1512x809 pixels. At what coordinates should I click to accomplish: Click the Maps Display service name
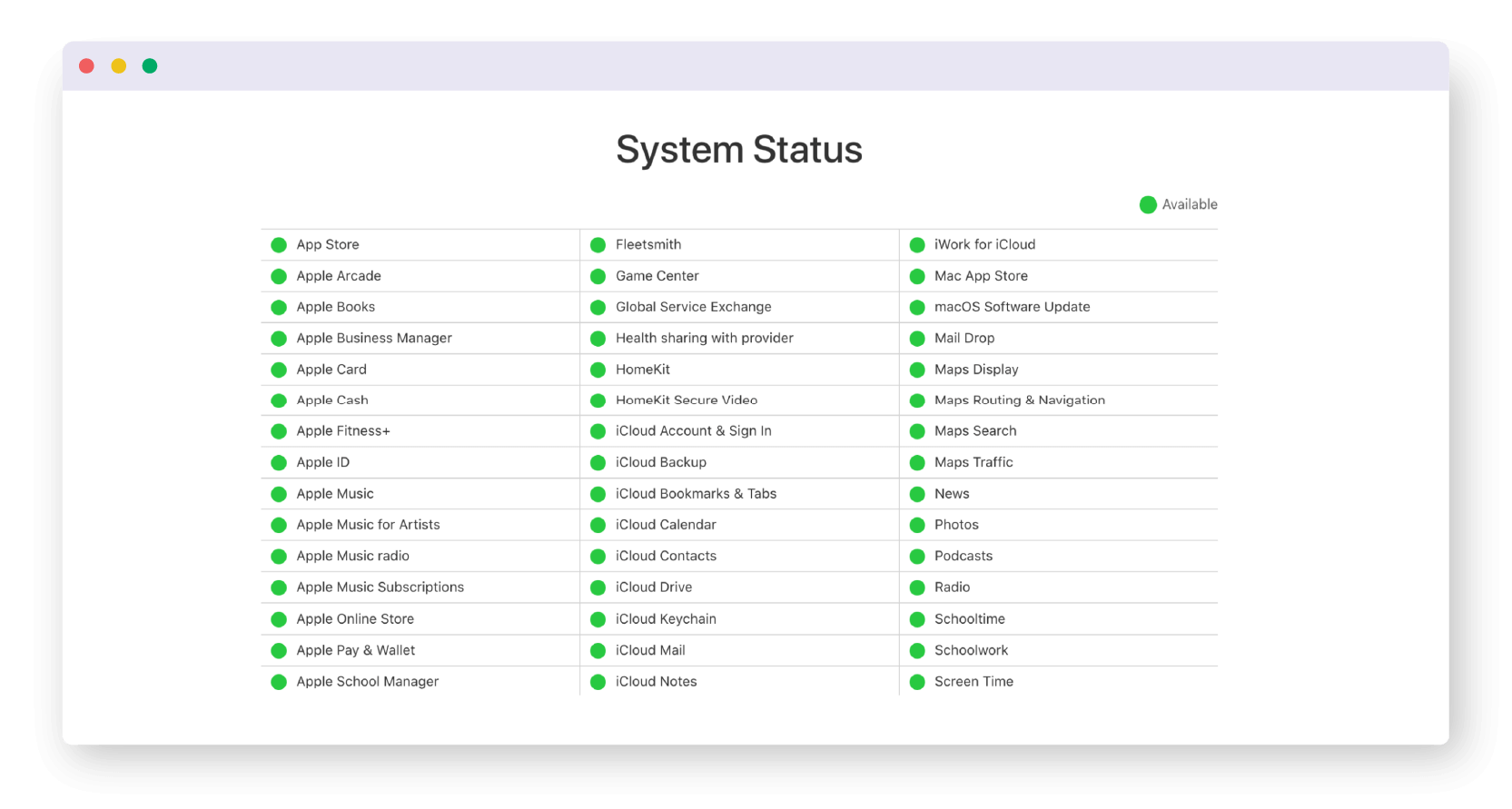point(976,370)
